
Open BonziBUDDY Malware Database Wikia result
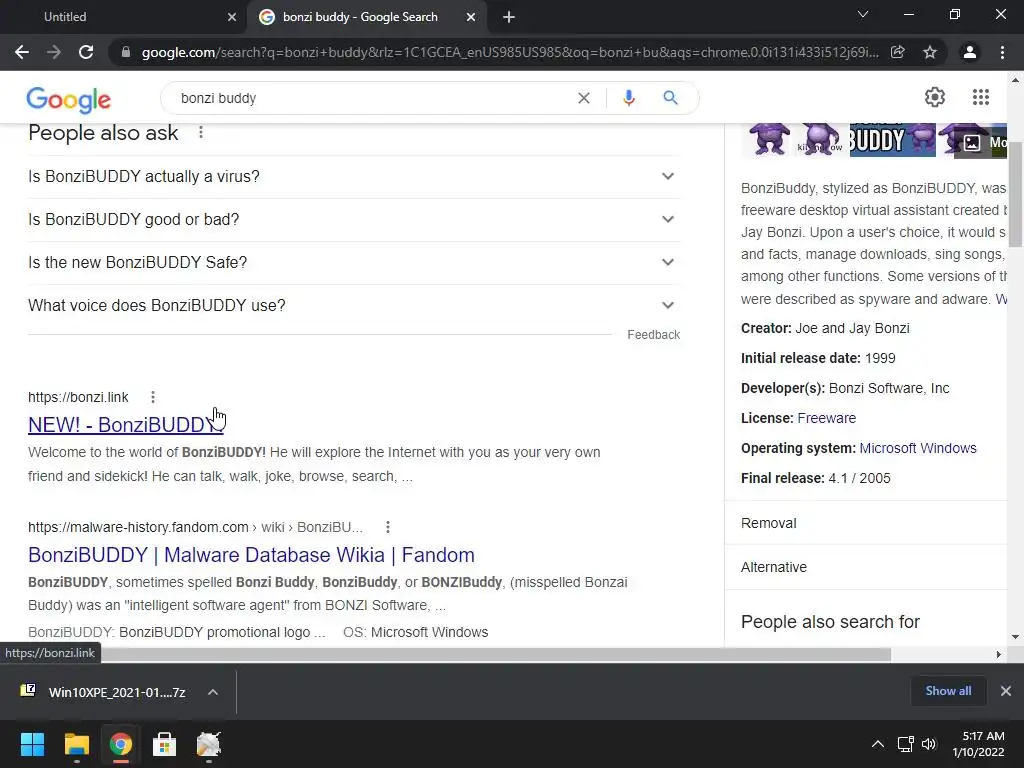(251, 554)
